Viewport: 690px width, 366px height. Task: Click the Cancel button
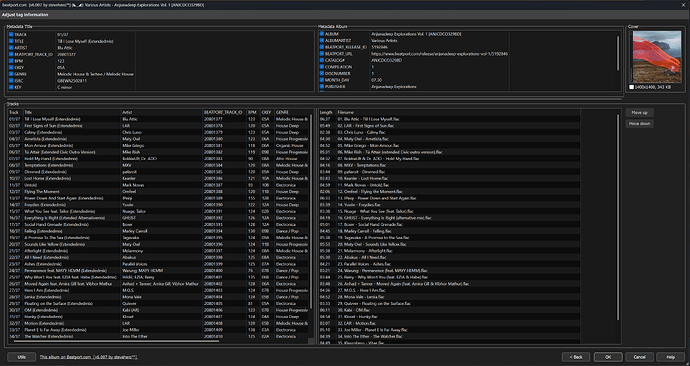[x=639, y=357]
